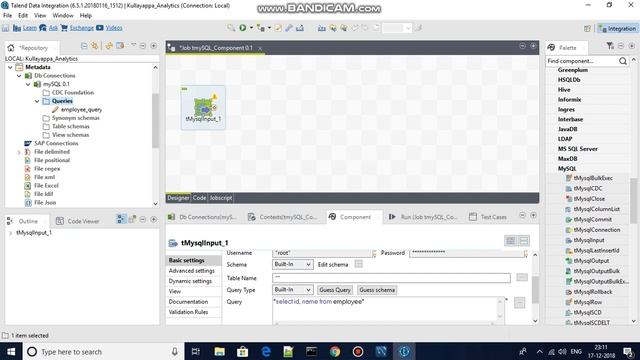Screen dimensions: 640x360
Task: Open File Explorer from taskbar
Action: pos(220,351)
